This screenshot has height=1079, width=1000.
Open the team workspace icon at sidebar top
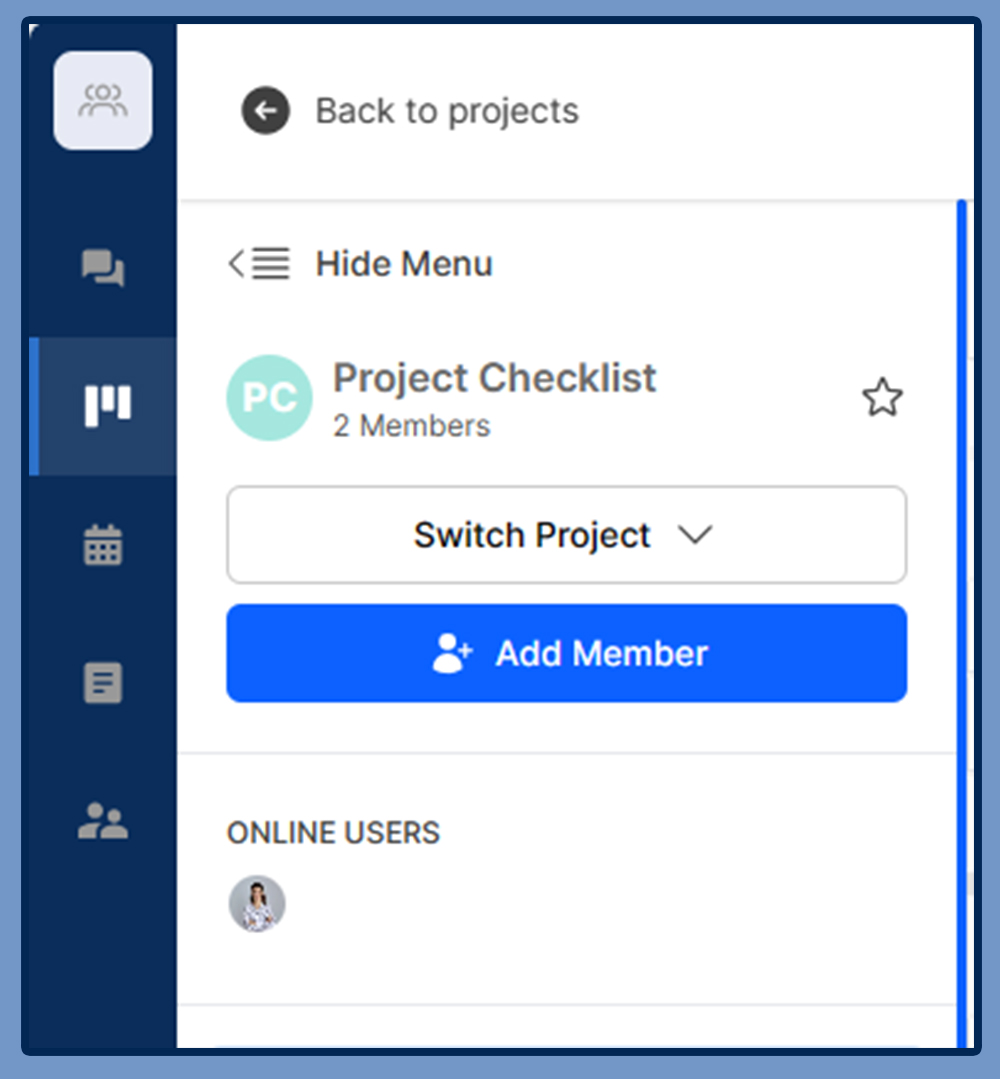point(103,100)
